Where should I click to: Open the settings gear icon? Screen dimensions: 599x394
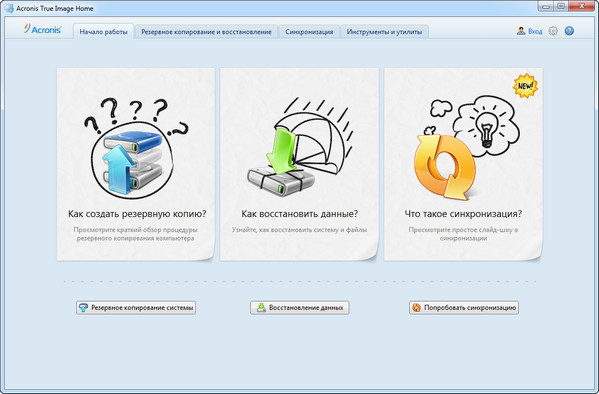[553, 31]
